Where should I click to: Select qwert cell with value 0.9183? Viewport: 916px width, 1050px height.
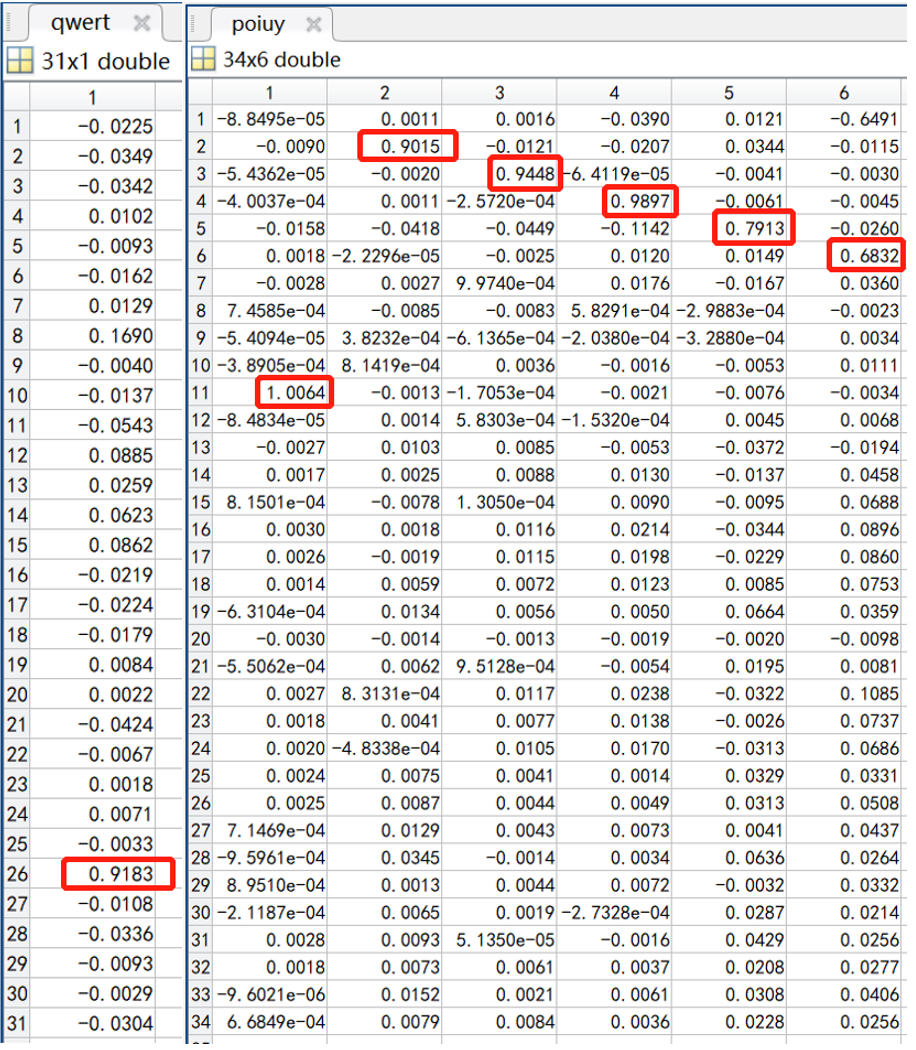(x=93, y=874)
